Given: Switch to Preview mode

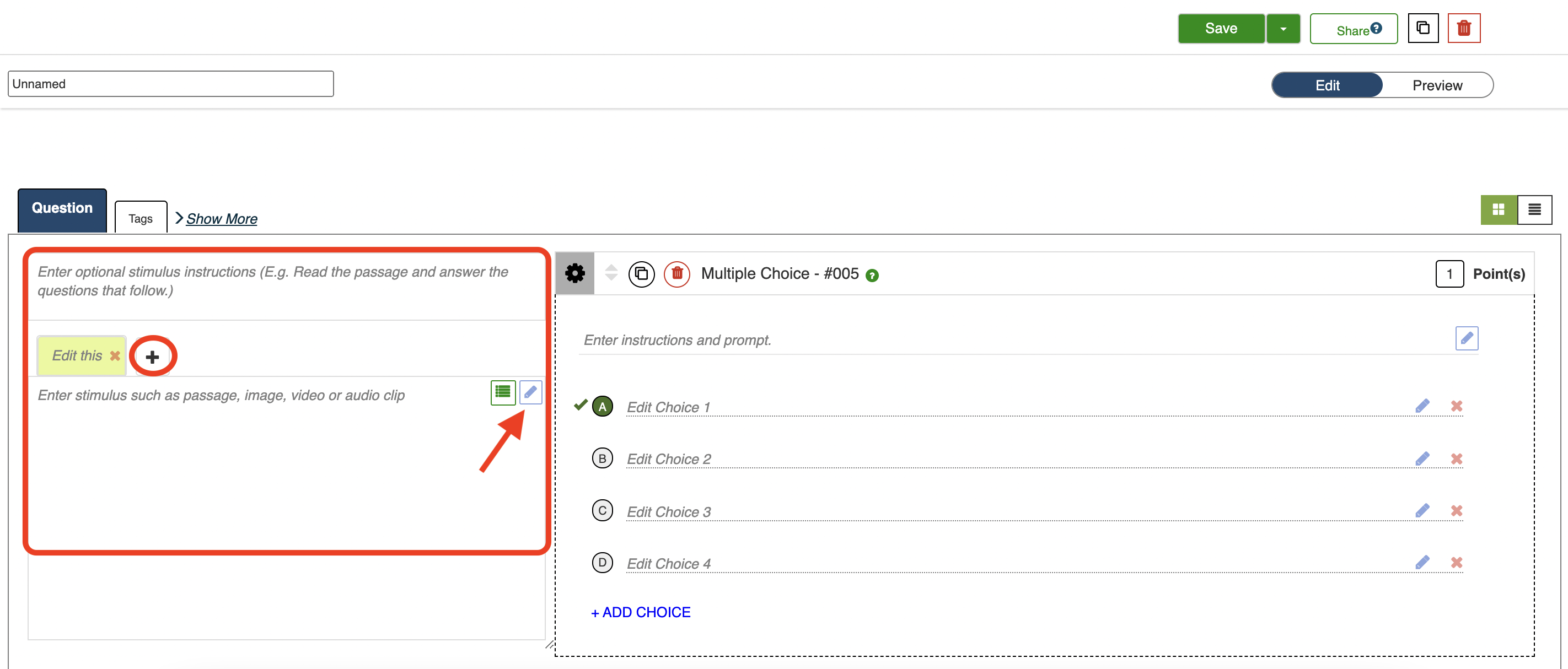Looking at the screenshot, I should (x=1437, y=85).
